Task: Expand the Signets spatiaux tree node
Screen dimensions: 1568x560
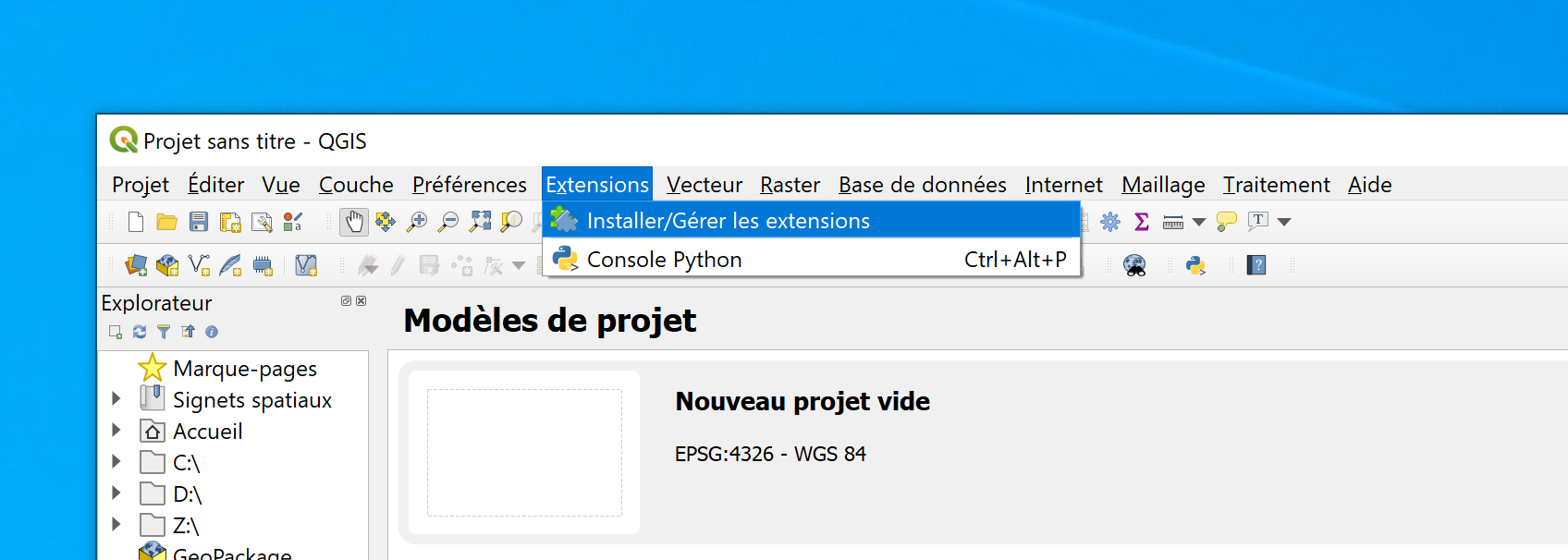Action: (116, 398)
